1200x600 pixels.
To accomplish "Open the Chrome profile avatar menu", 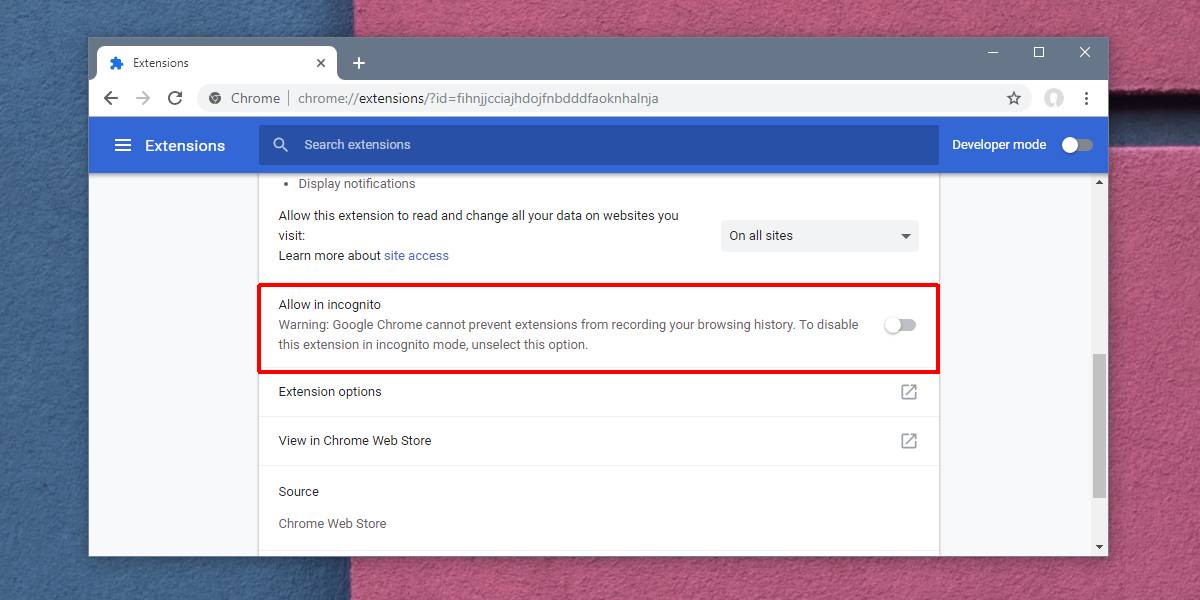I will [1054, 98].
